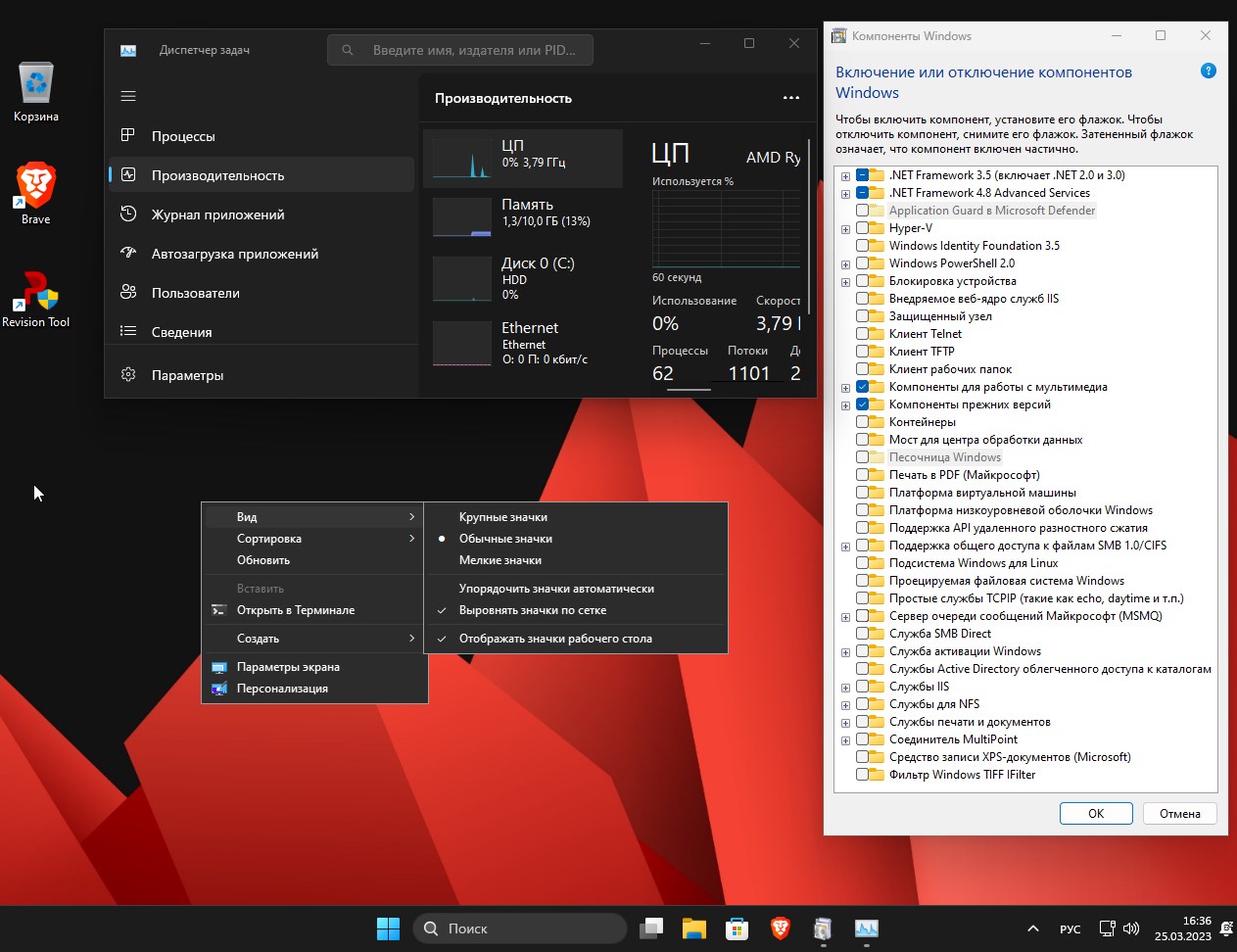Select Обычные значки radio option
Screen dimensions: 1237x952
pyautogui.click(x=576, y=539)
